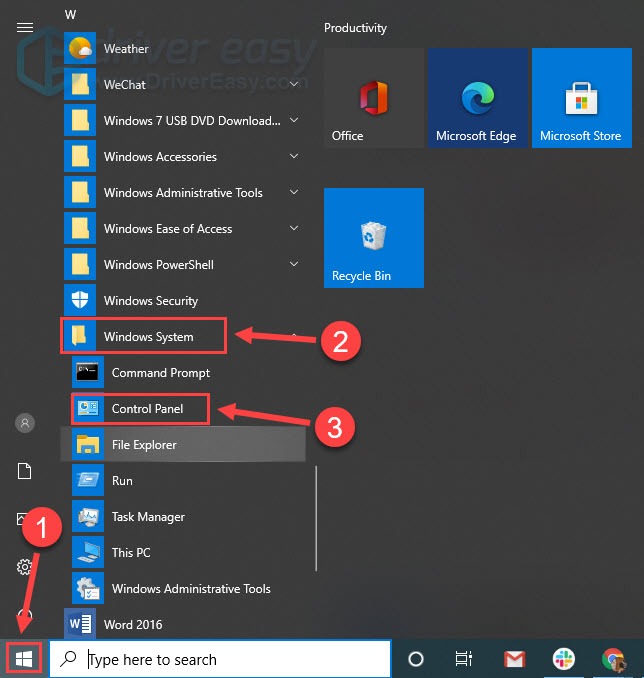Click the letter W section header
644x678 pixels.
[x=70, y=15]
